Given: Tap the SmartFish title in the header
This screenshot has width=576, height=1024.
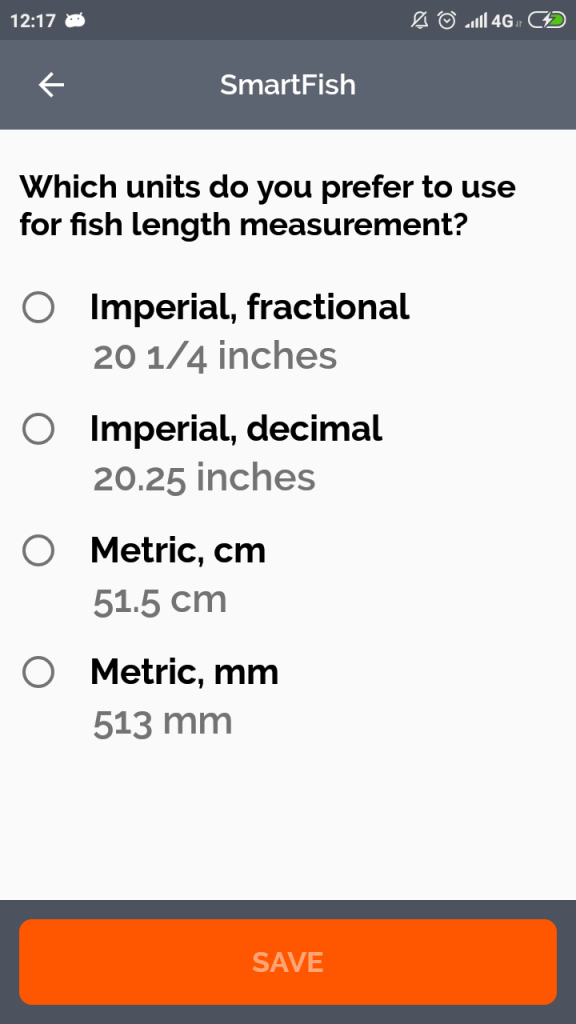Looking at the screenshot, I should point(287,85).
